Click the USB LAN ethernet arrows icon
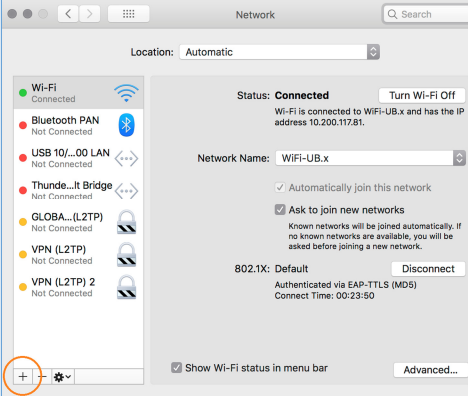The width and height of the screenshot is (468, 396). (126, 158)
